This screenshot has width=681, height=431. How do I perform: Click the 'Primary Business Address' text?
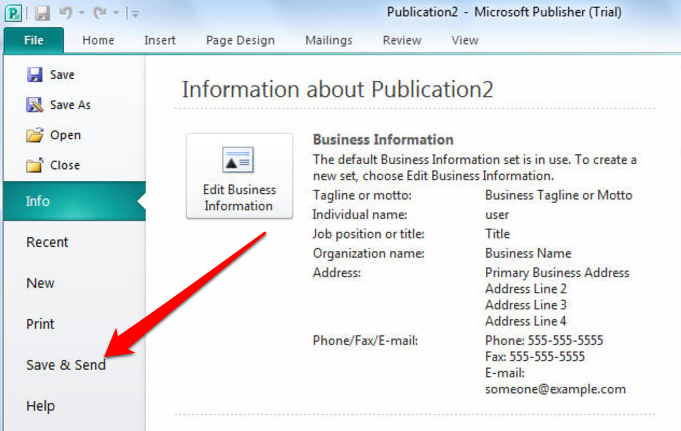tap(557, 272)
